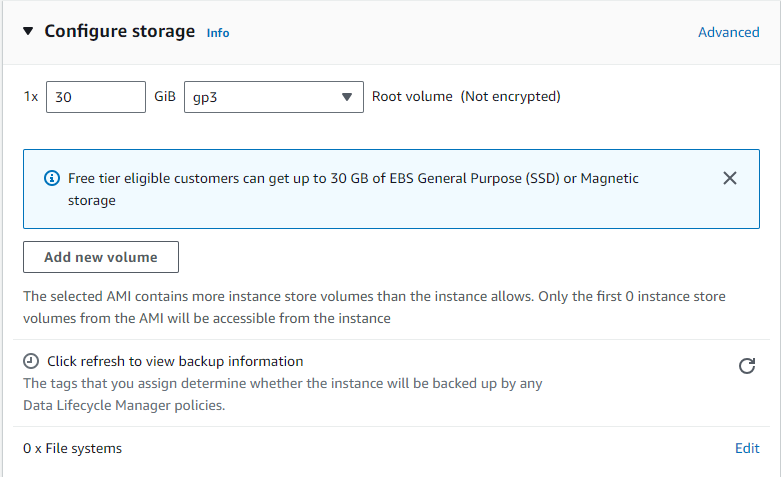The height and width of the screenshot is (477, 781).
Task: Click Add new volume button
Action: [x=101, y=257]
